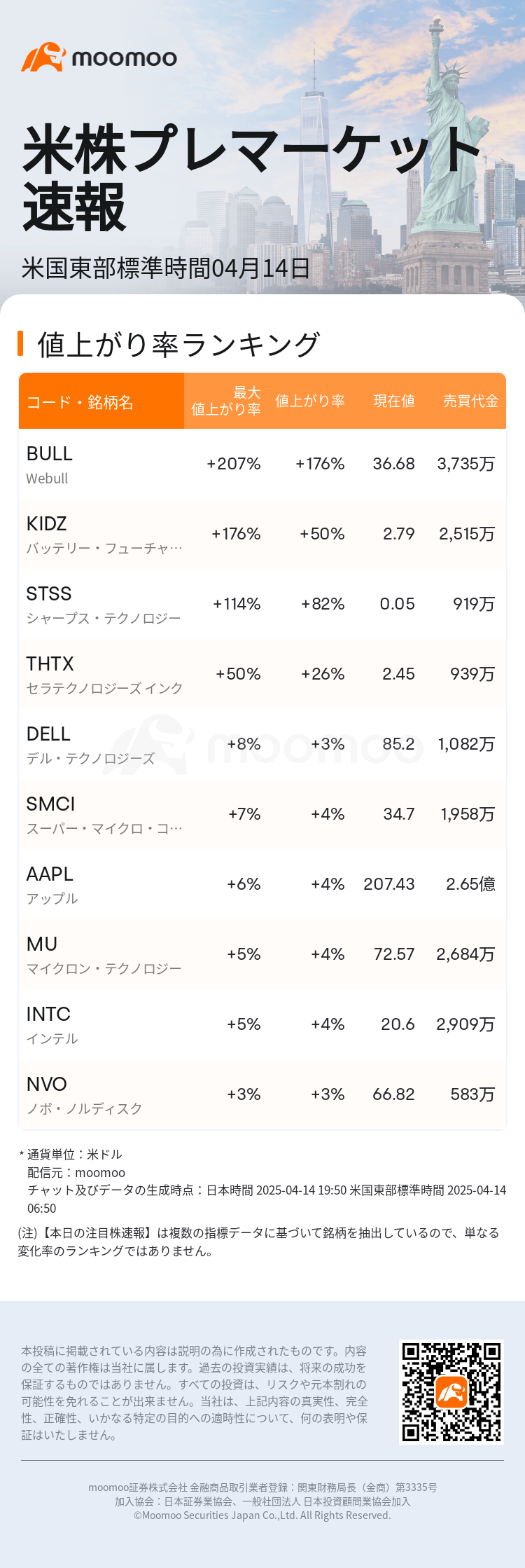525x1568 pixels.
Task: Open the KIDZ ticker entry
Action: (x=47, y=524)
